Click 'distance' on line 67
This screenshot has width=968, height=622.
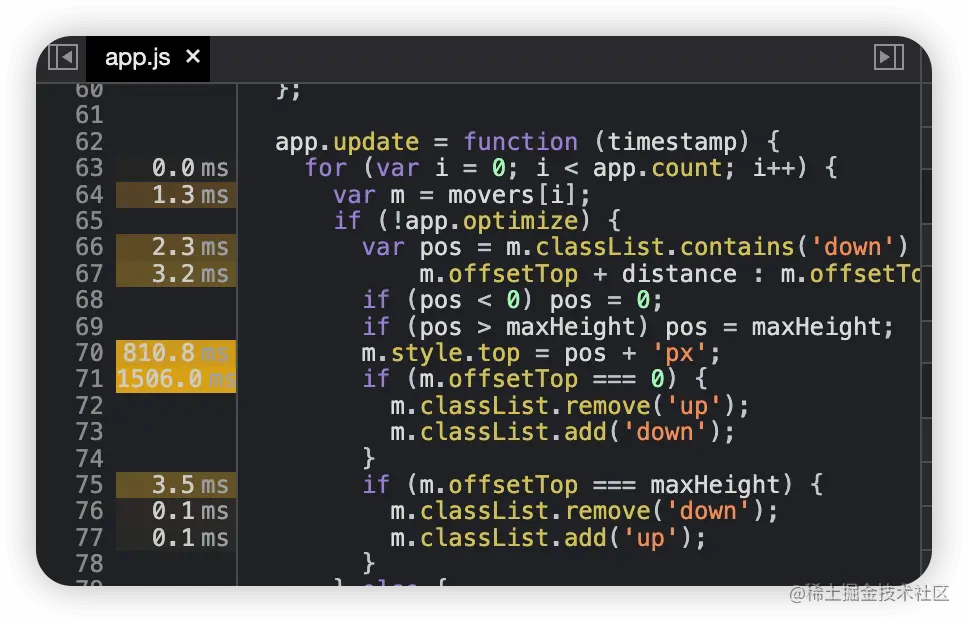679,274
